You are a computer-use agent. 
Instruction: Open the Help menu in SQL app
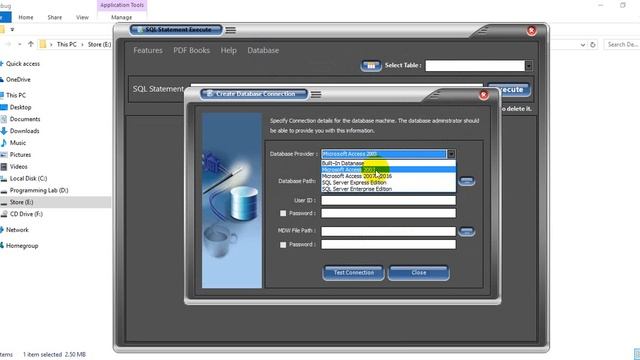(x=229, y=51)
